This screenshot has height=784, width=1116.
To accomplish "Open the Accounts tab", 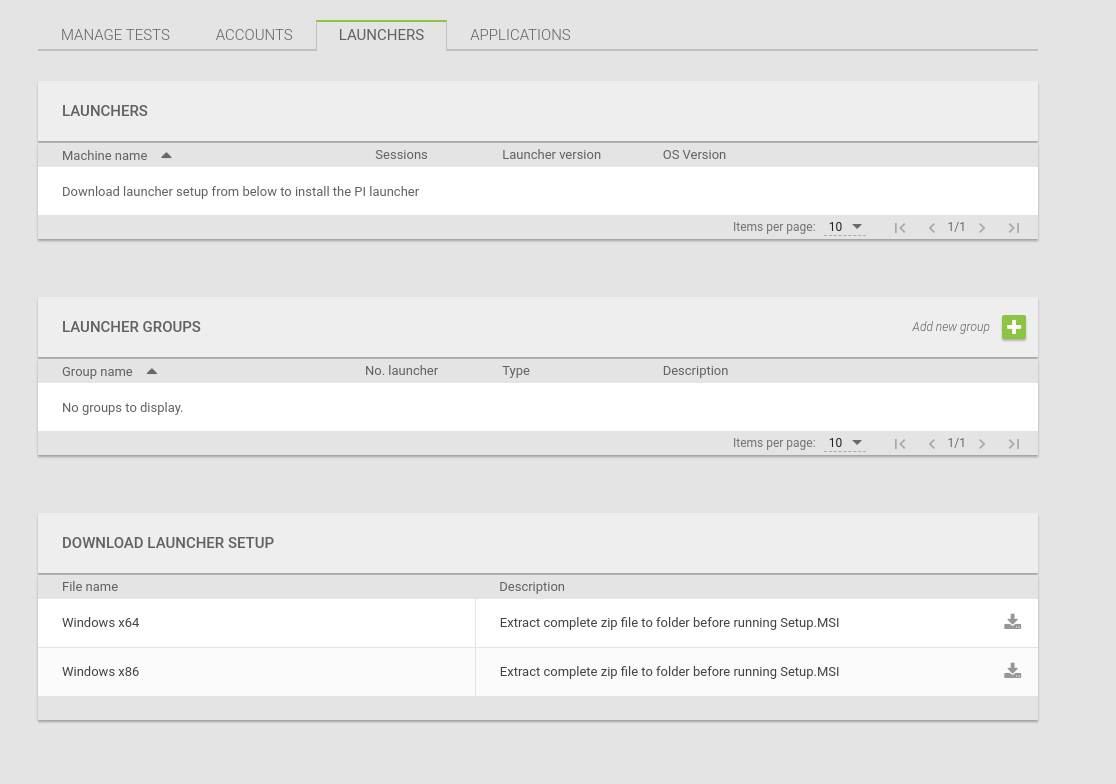I will 254,35.
